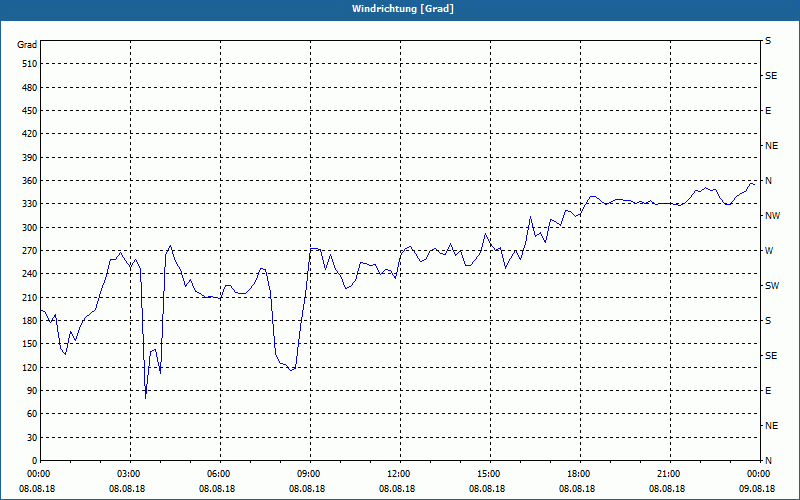Click the chart title "Windrichtung [Grad]"
The height and width of the screenshot is (500, 800).
tap(403, 9)
